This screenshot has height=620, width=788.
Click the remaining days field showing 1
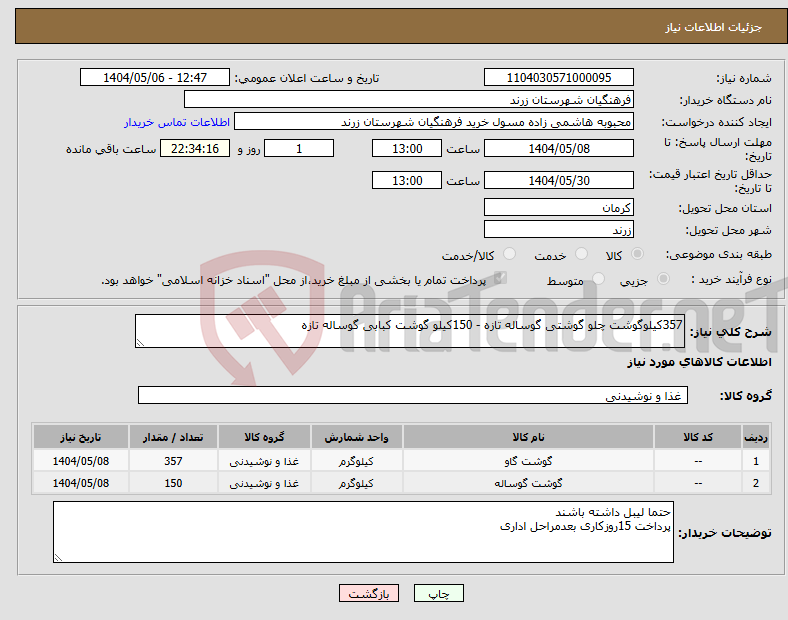pyautogui.click(x=299, y=149)
